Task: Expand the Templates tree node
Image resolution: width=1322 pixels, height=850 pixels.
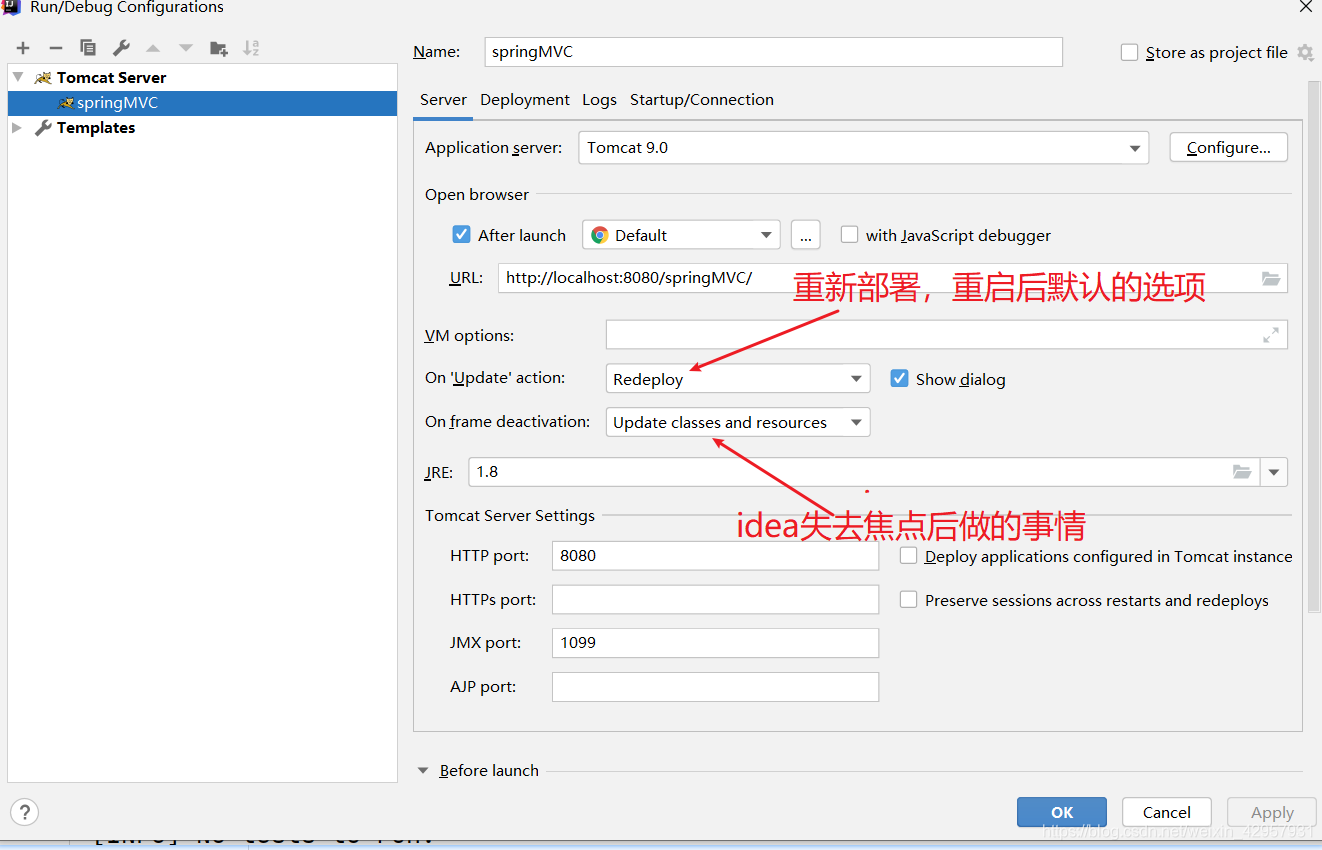Action: 17,128
